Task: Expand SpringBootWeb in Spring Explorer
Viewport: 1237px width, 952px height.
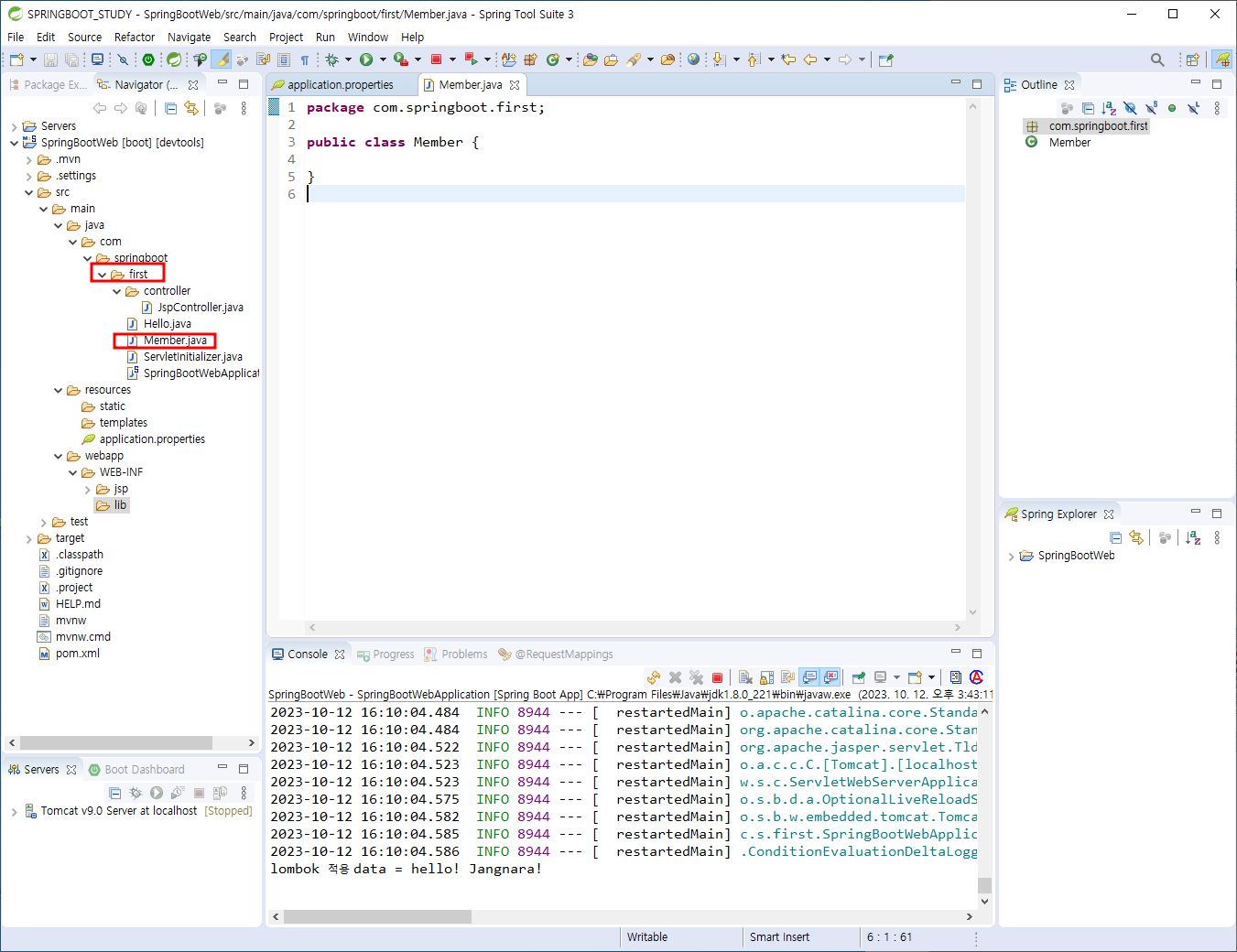Action: pos(1011,556)
